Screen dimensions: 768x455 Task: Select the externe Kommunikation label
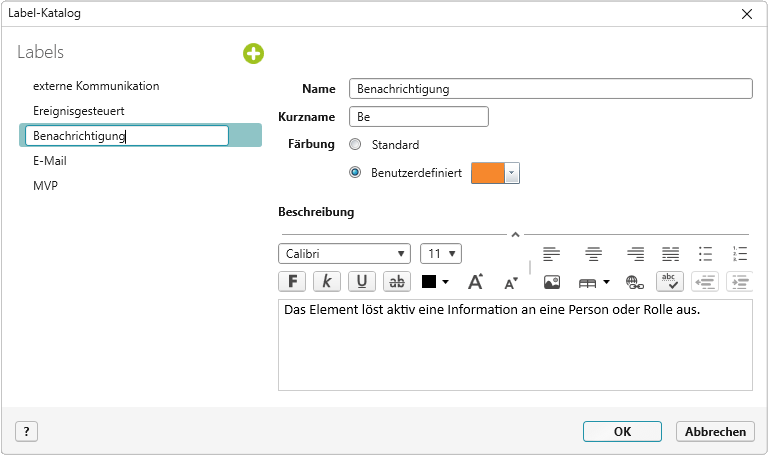(x=96, y=86)
